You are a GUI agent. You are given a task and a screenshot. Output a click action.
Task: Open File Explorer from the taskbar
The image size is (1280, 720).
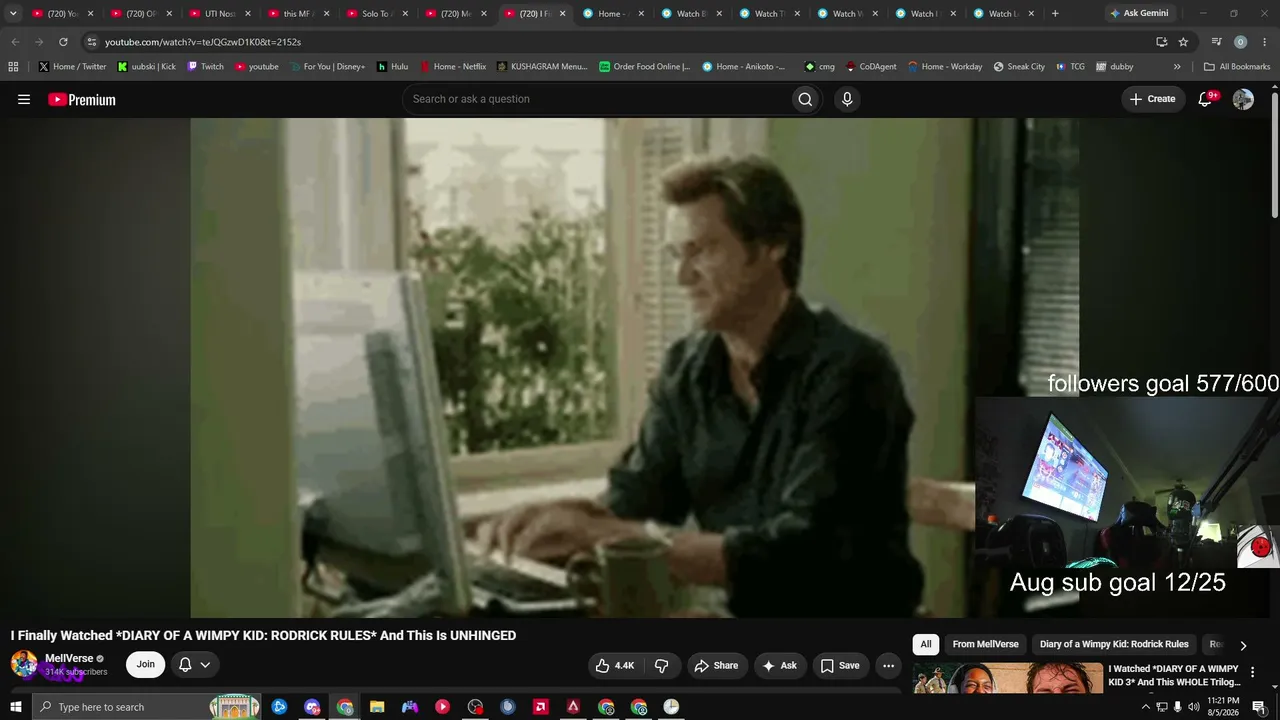(x=377, y=707)
